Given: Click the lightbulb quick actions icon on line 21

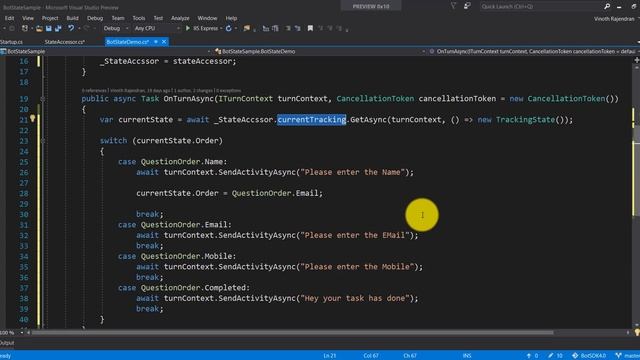Looking at the screenshot, I should (x=33, y=119).
